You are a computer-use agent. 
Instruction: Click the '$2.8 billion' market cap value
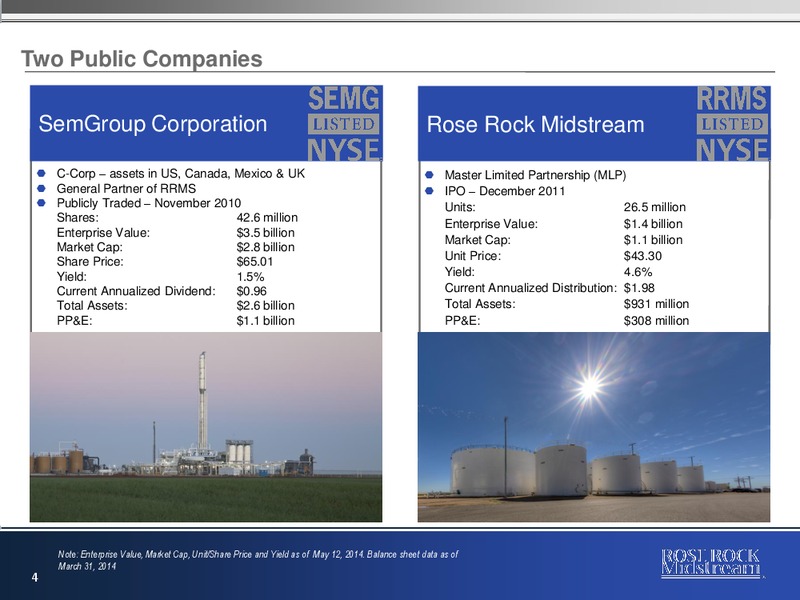click(x=265, y=247)
